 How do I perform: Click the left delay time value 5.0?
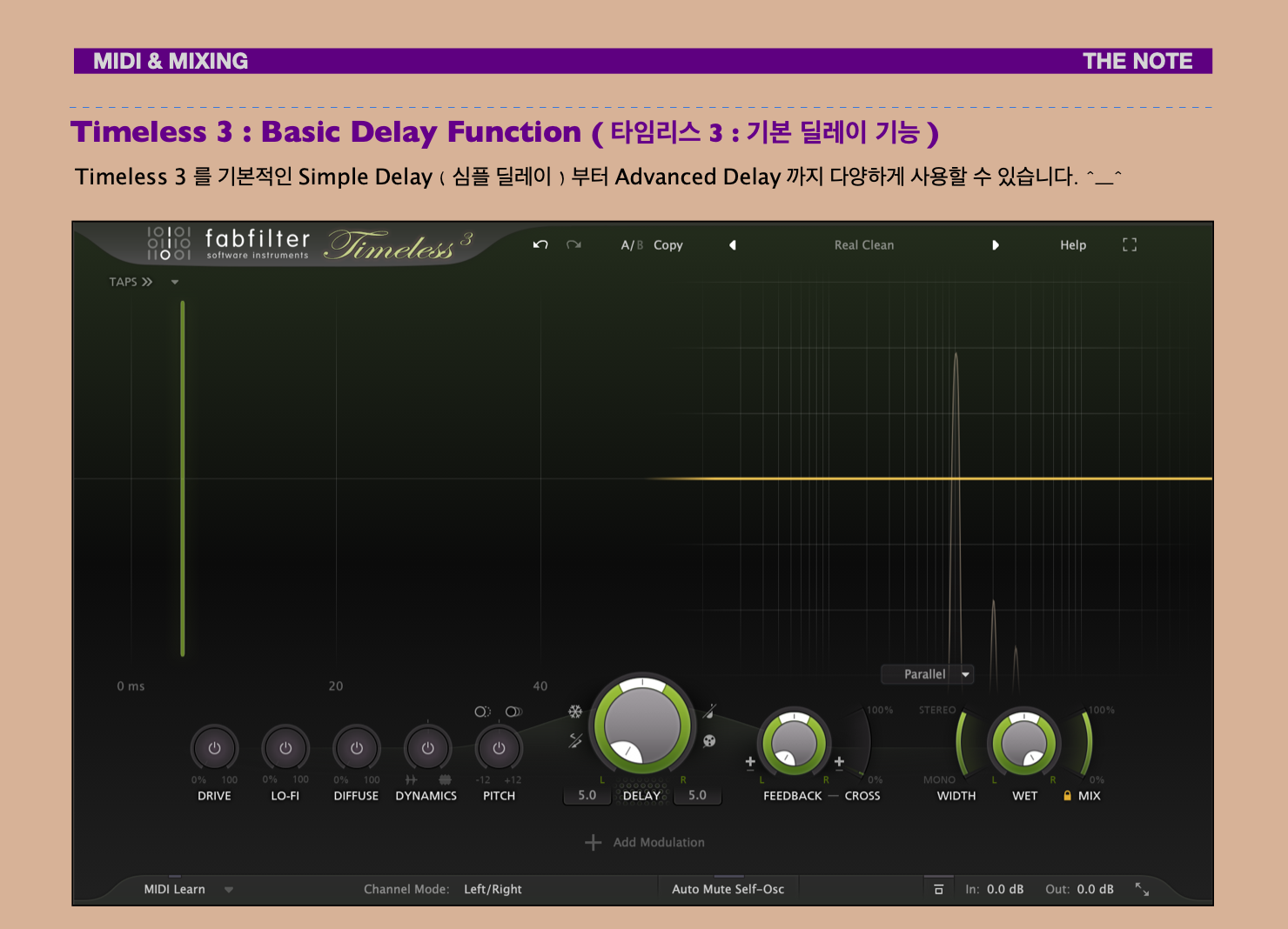587,795
